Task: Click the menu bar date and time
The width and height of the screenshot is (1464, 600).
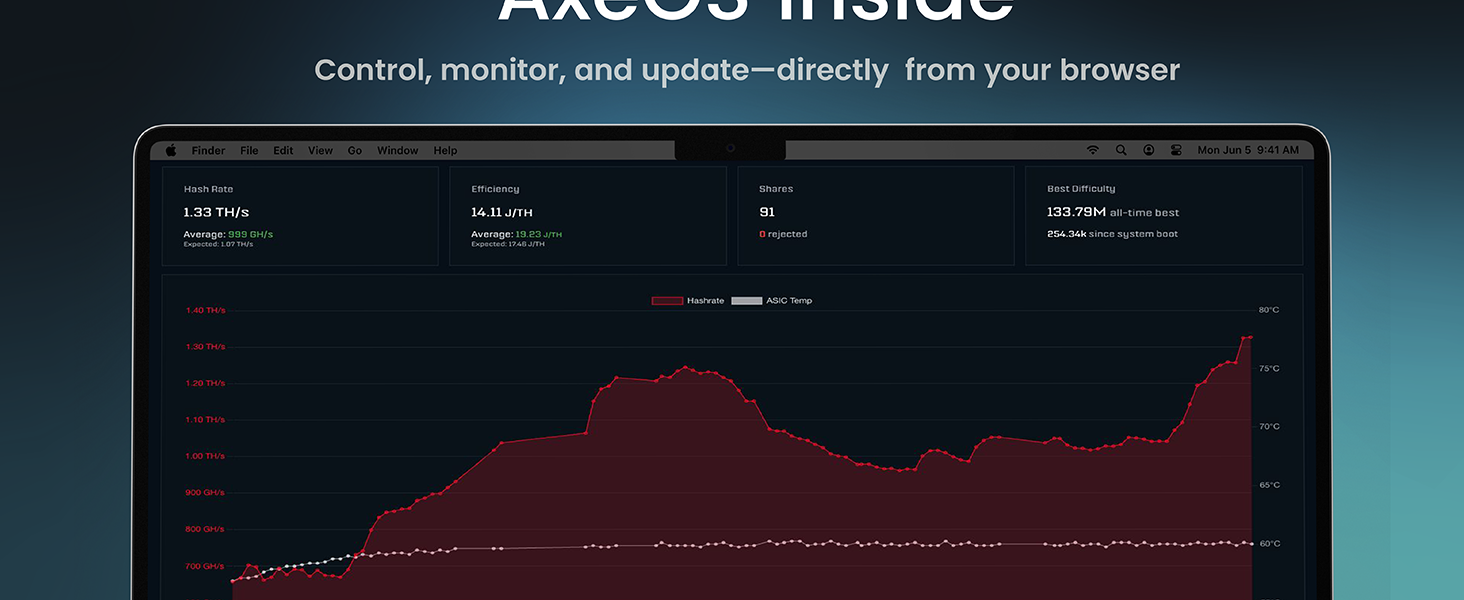Action: 1248,151
